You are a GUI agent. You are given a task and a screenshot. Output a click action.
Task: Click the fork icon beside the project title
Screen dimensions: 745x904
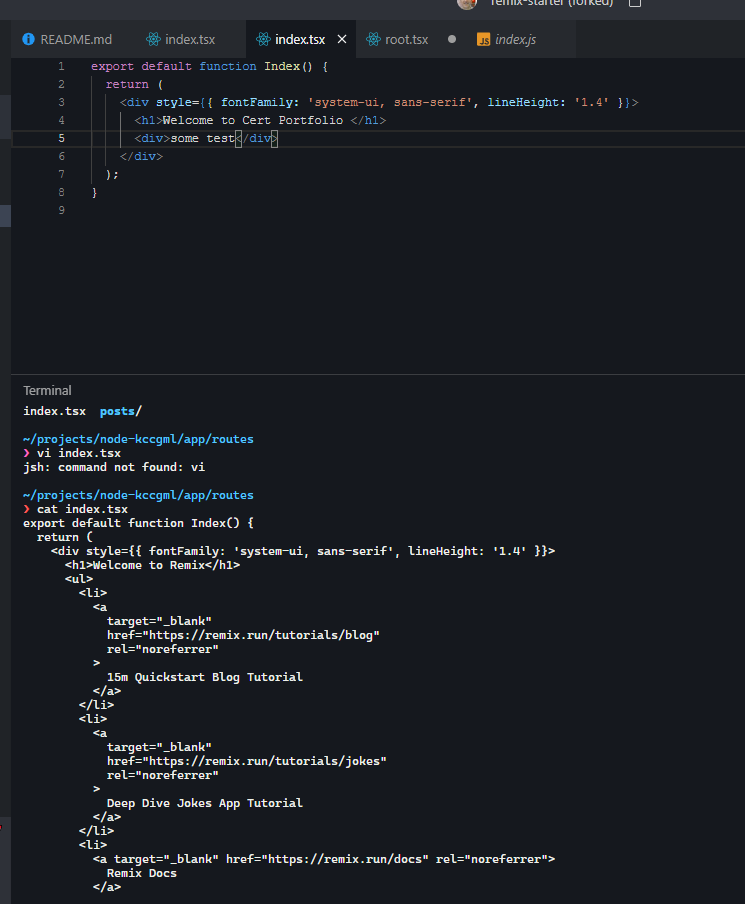635,4
